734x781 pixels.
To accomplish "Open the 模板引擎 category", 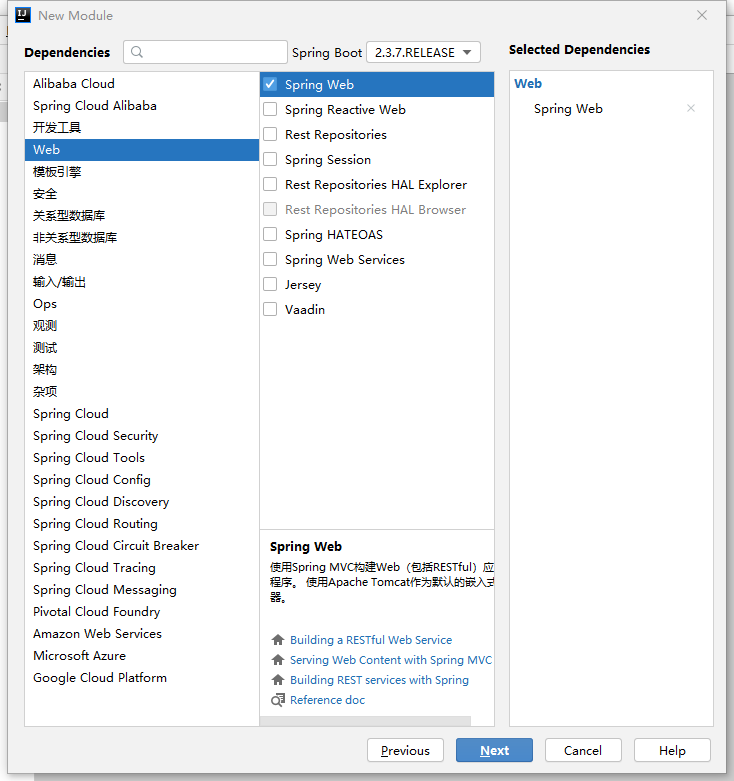I will tap(142, 171).
